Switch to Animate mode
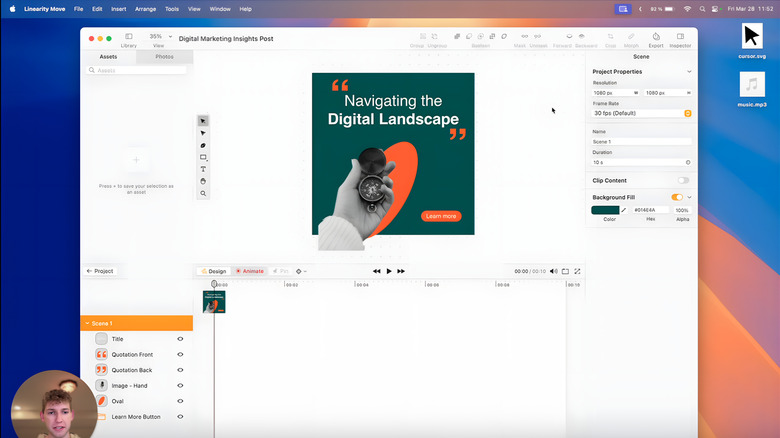Viewport: 780px width, 438px height. tap(250, 271)
